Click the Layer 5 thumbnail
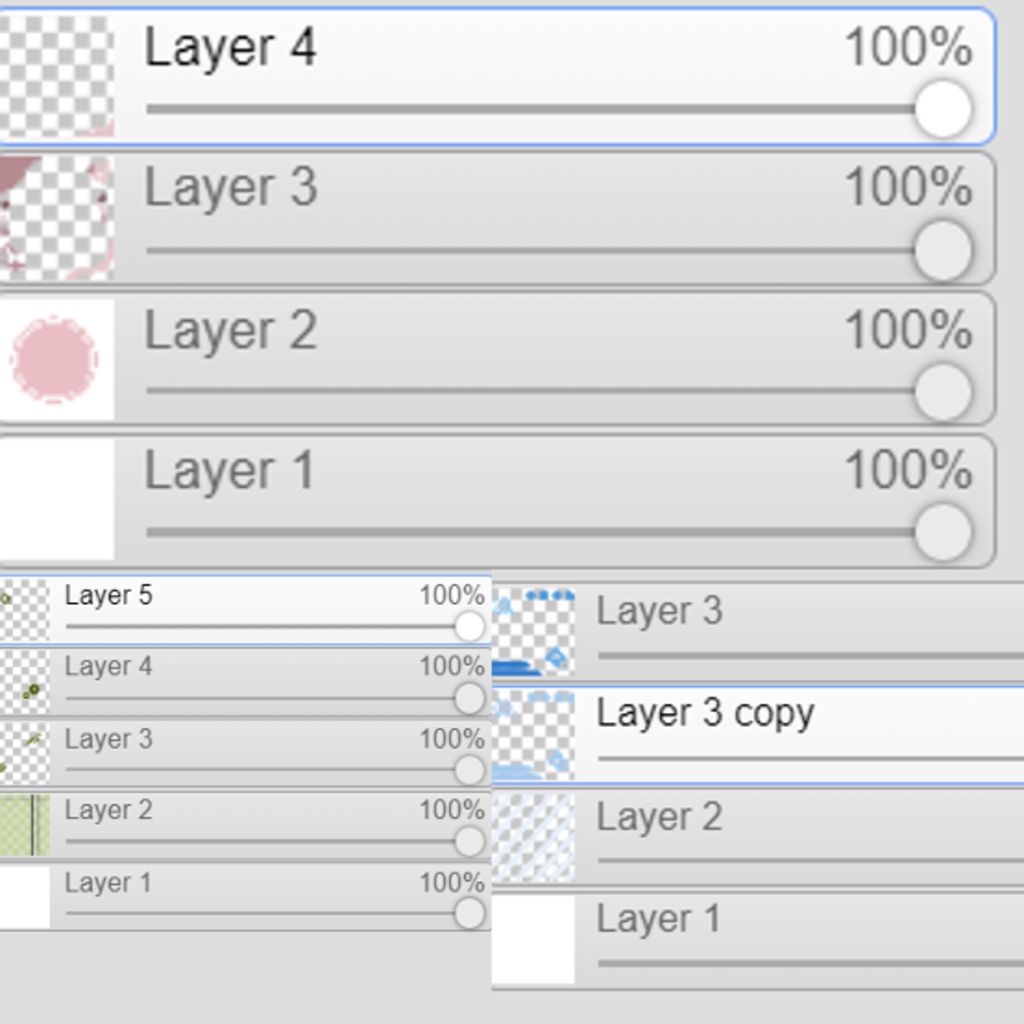Screen dimensions: 1024x1024 (24, 610)
